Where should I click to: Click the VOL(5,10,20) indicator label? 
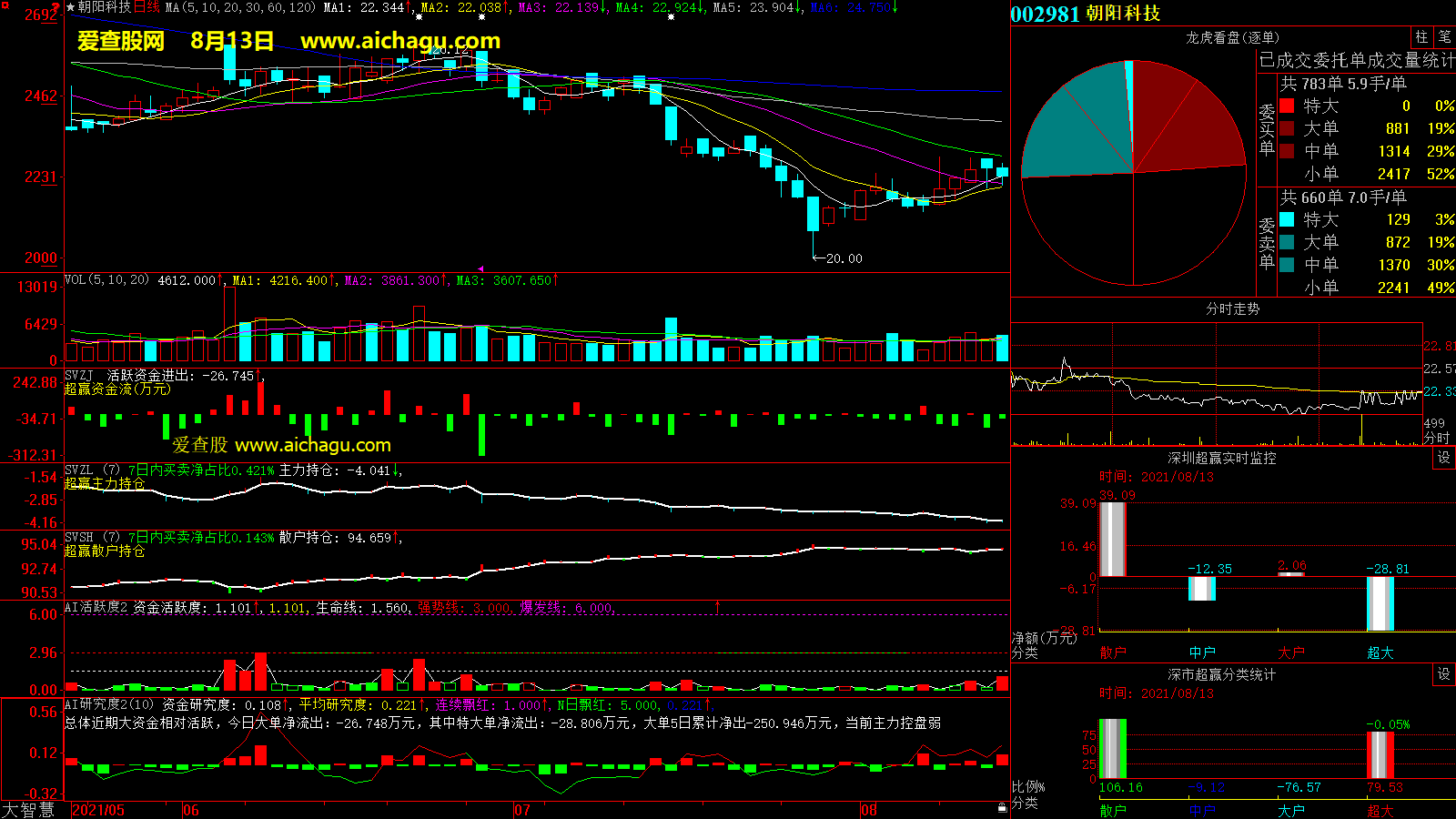(x=106, y=280)
